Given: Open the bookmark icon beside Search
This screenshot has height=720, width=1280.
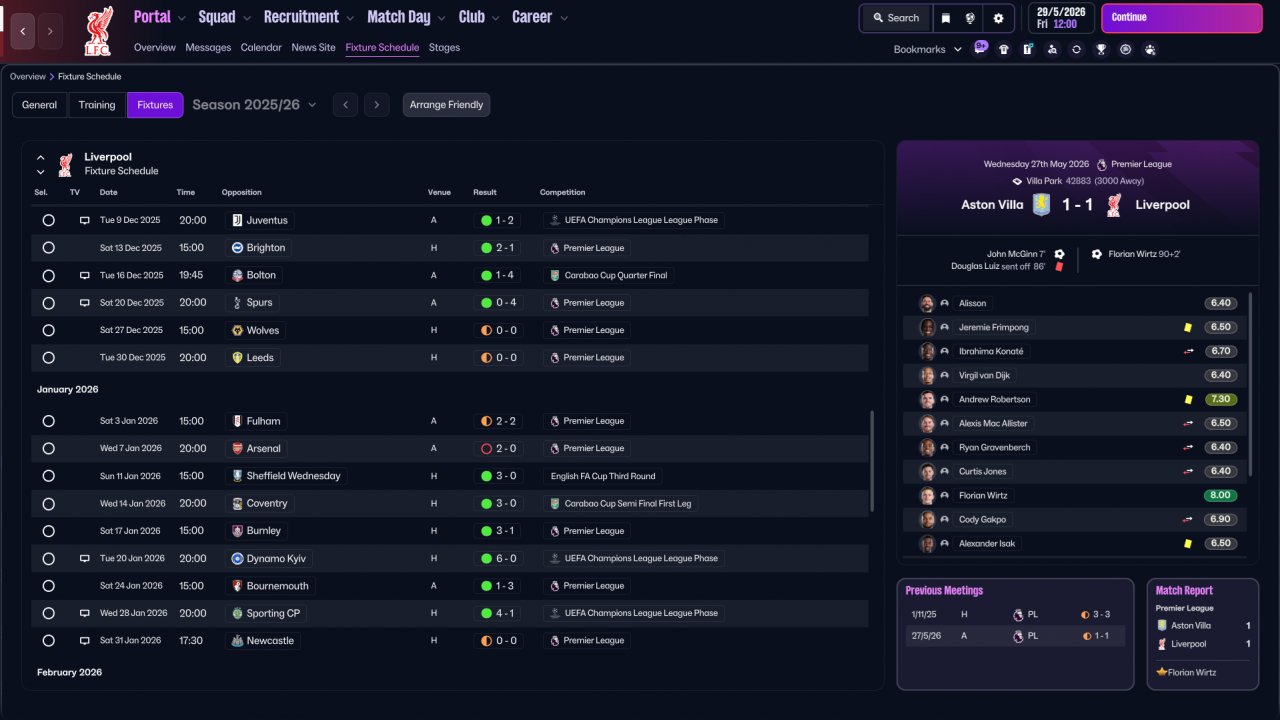Looking at the screenshot, I should coord(945,18).
